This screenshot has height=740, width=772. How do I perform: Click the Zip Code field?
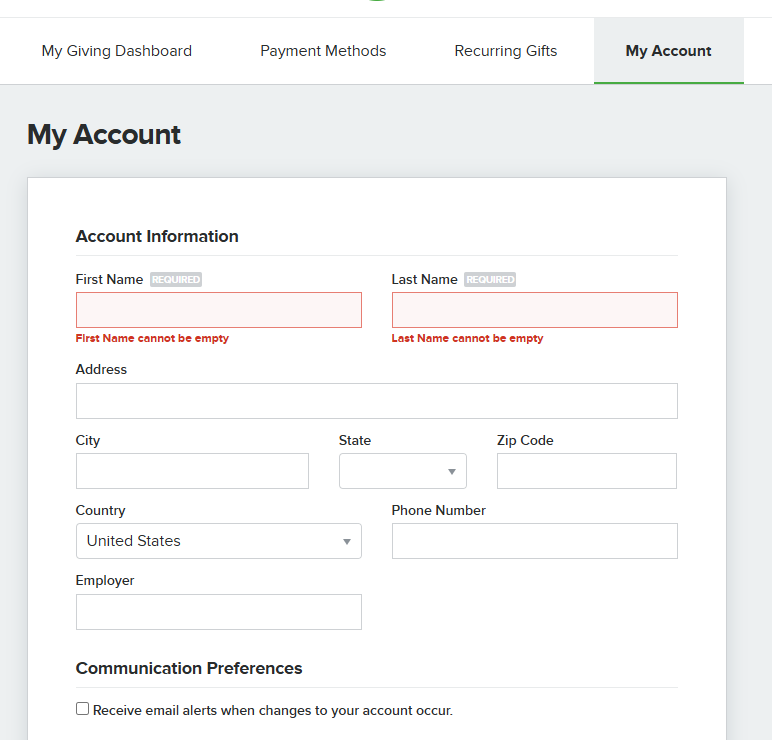click(x=587, y=471)
